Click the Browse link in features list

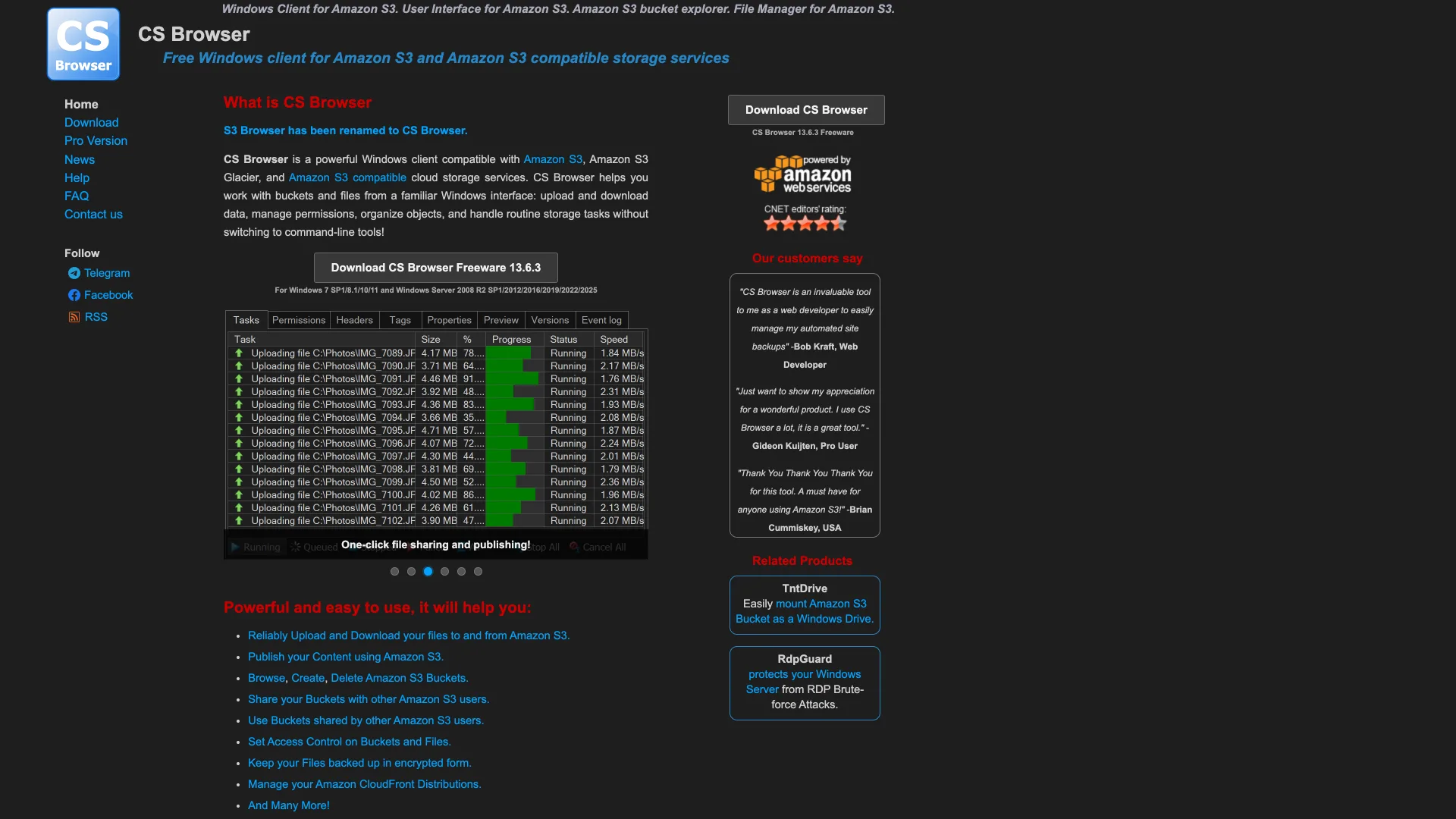(x=266, y=678)
